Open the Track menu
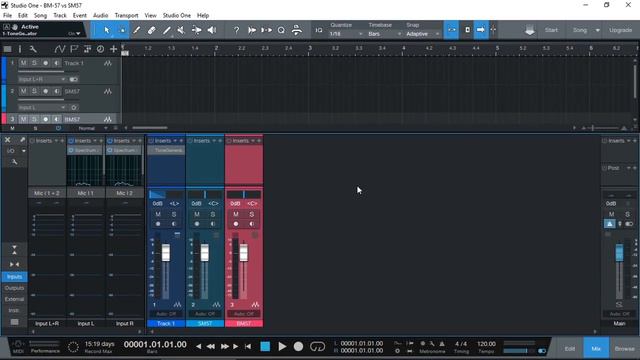640x360 pixels. (x=60, y=16)
